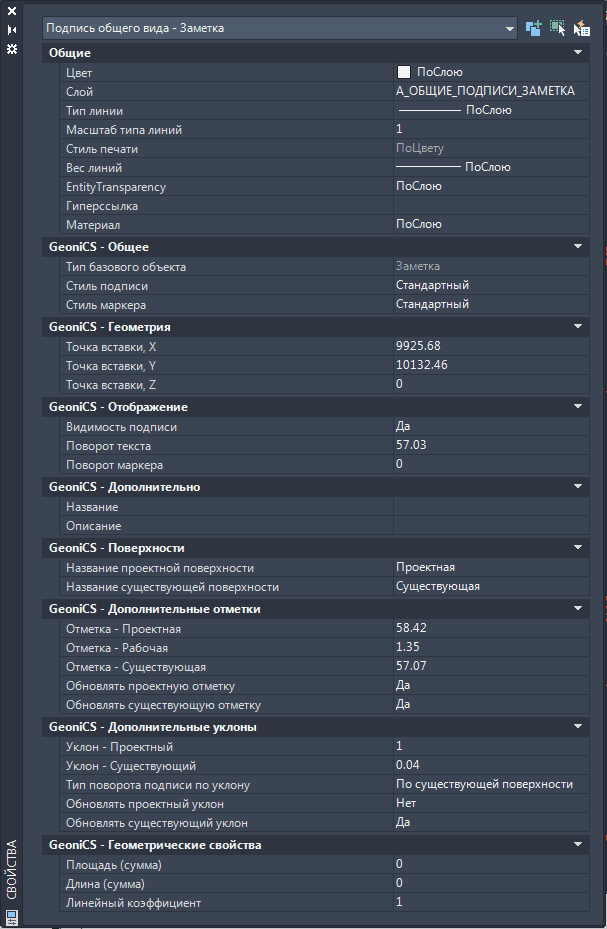Select the 'Слой' layer value field
The width and height of the screenshot is (607, 929).
pos(485,91)
